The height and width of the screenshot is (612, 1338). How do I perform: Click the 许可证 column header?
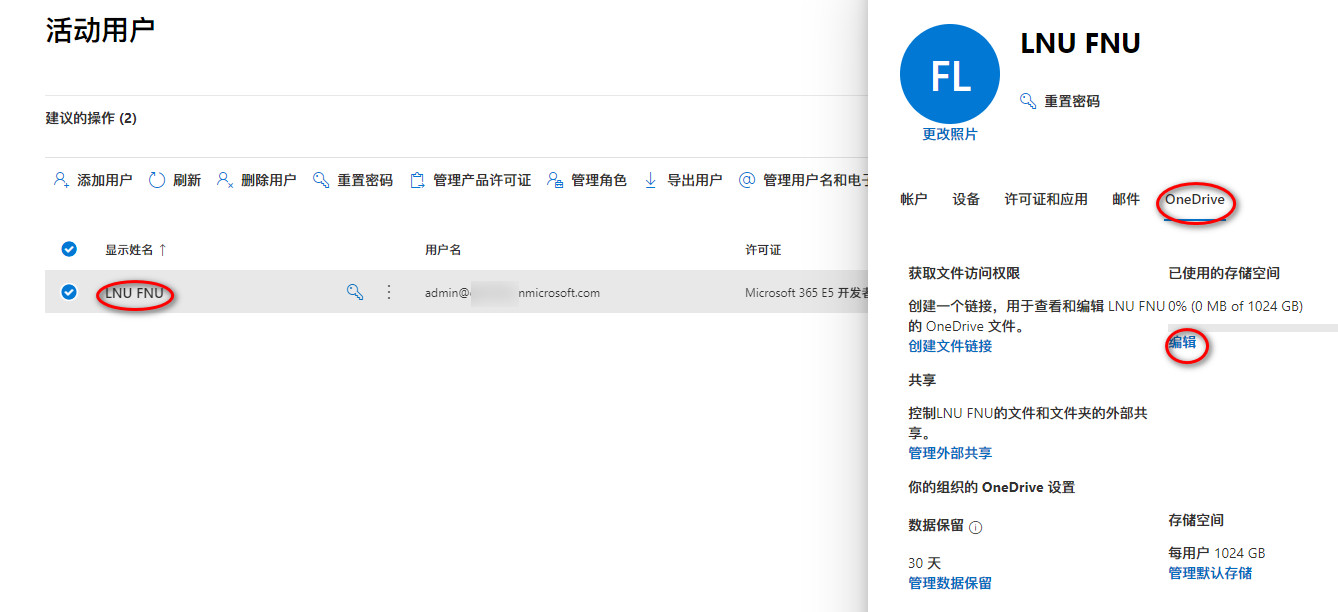(x=763, y=249)
